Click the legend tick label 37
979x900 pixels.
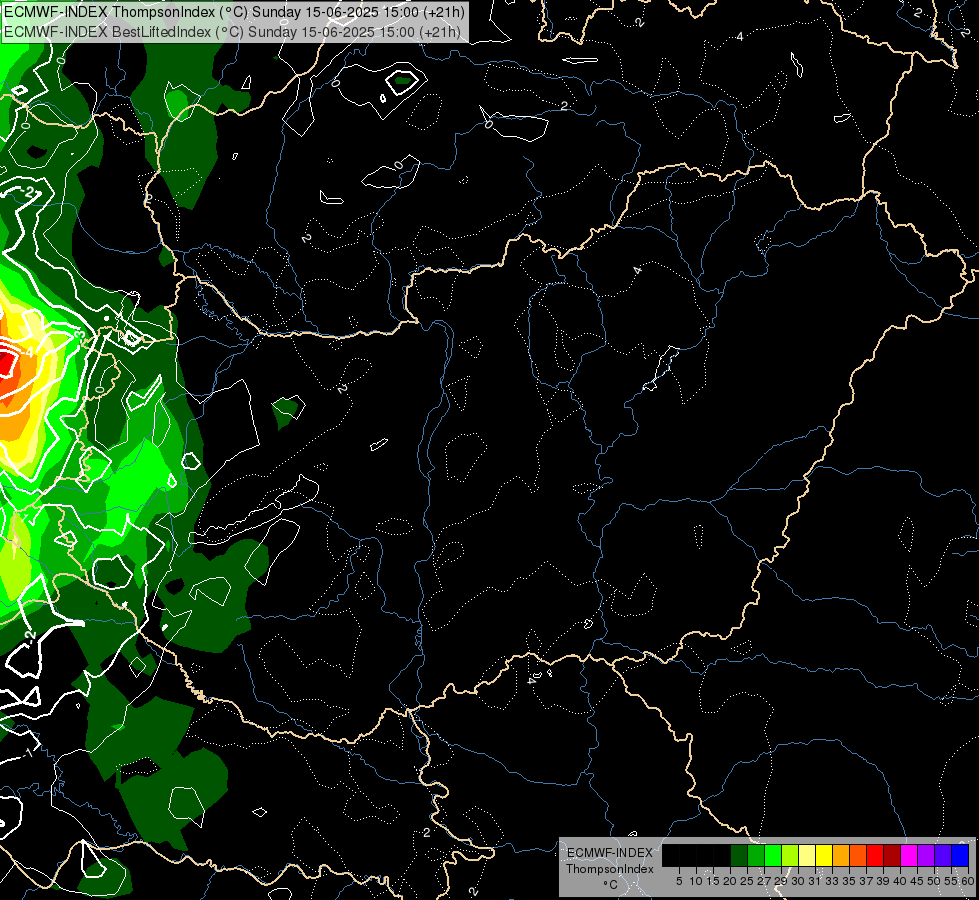pos(866,881)
